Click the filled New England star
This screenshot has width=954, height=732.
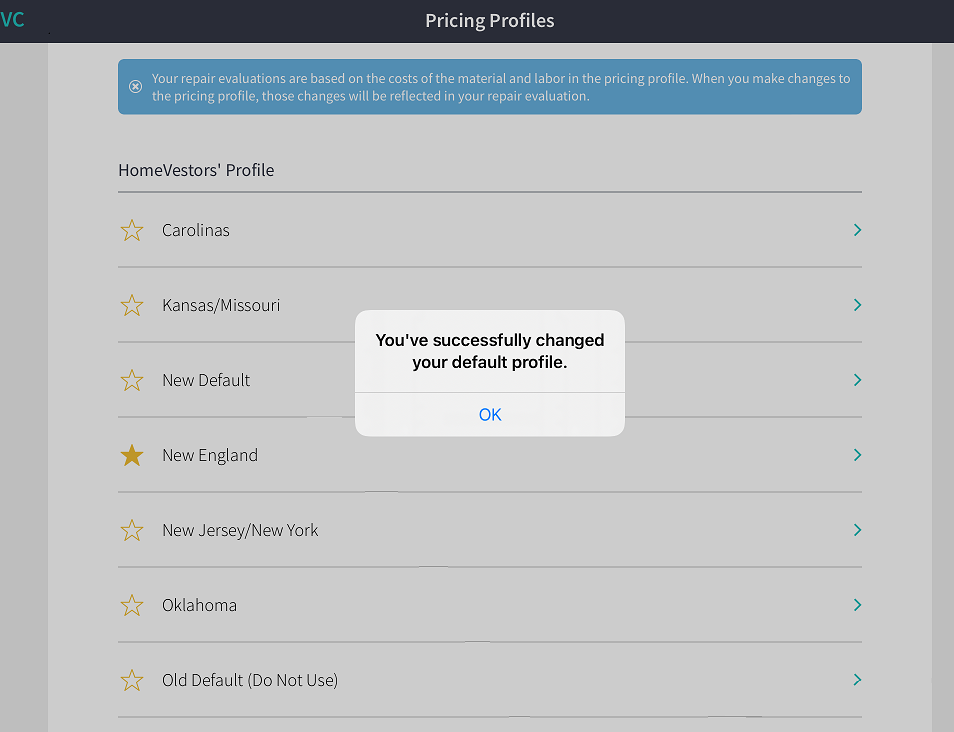point(132,455)
